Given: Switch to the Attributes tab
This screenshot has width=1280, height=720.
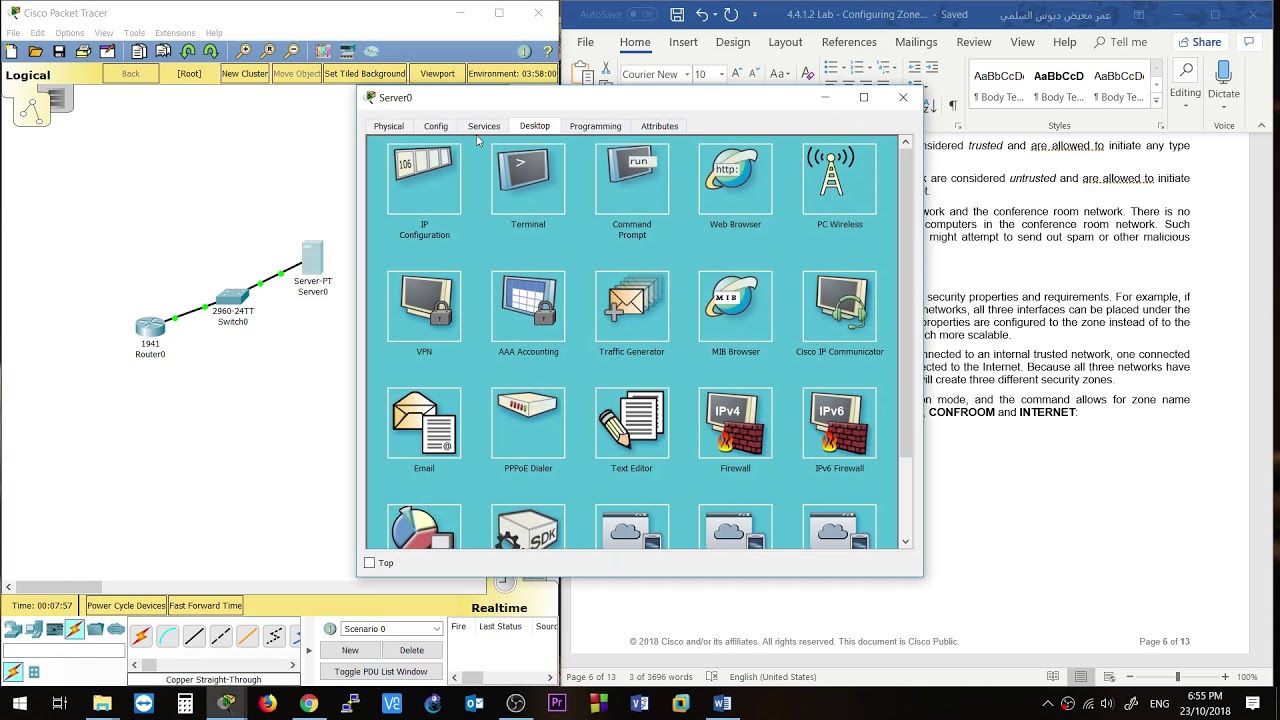Looking at the screenshot, I should point(659,126).
